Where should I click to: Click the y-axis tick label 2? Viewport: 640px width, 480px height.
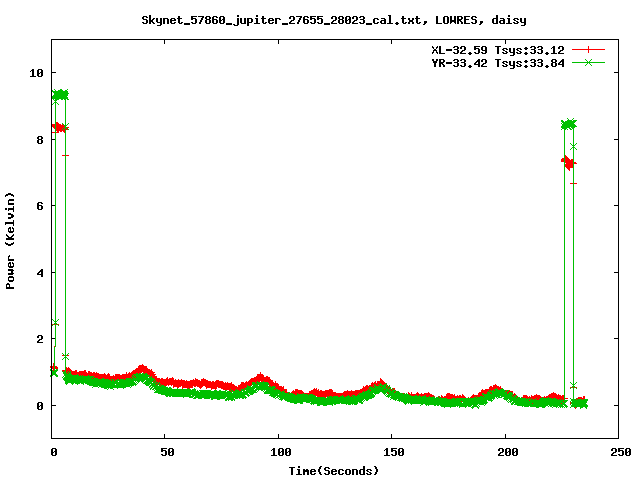tap(40, 339)
